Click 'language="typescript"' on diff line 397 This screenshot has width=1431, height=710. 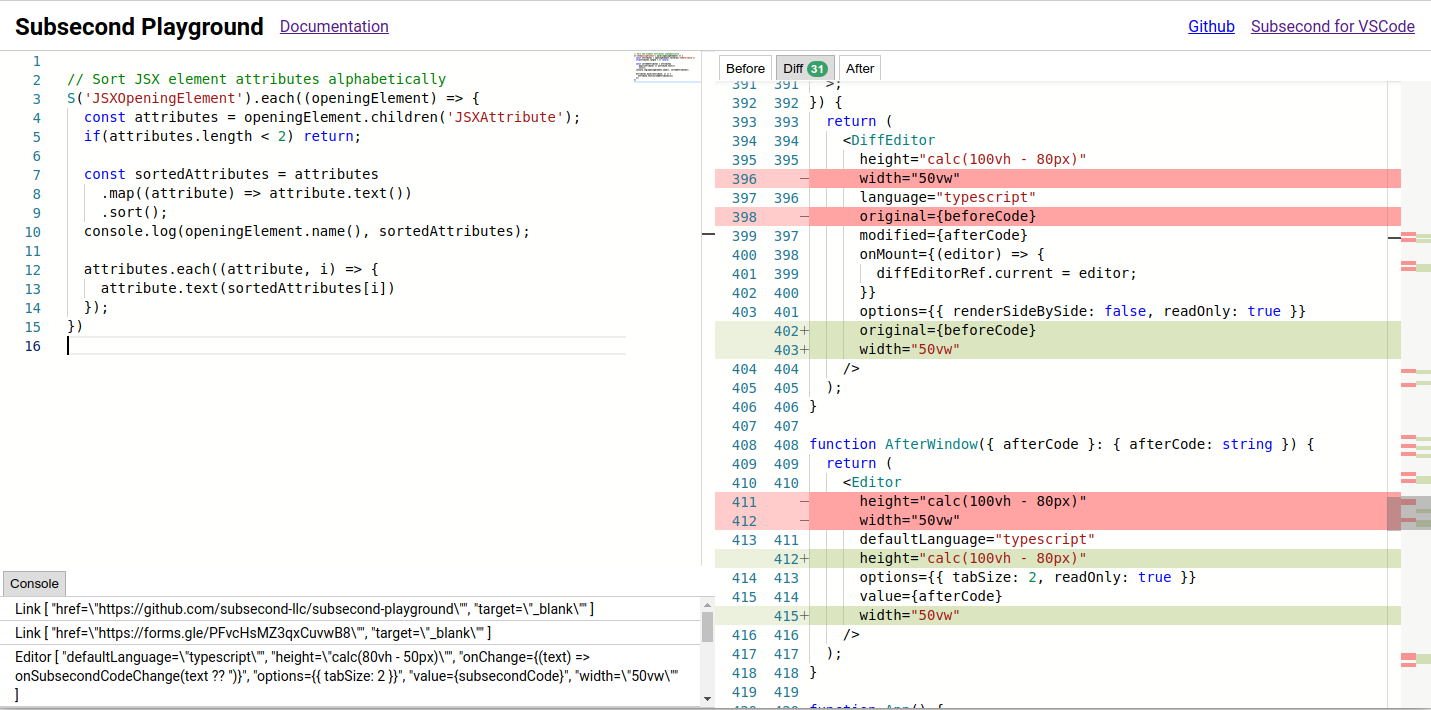(x=948, y=198)
